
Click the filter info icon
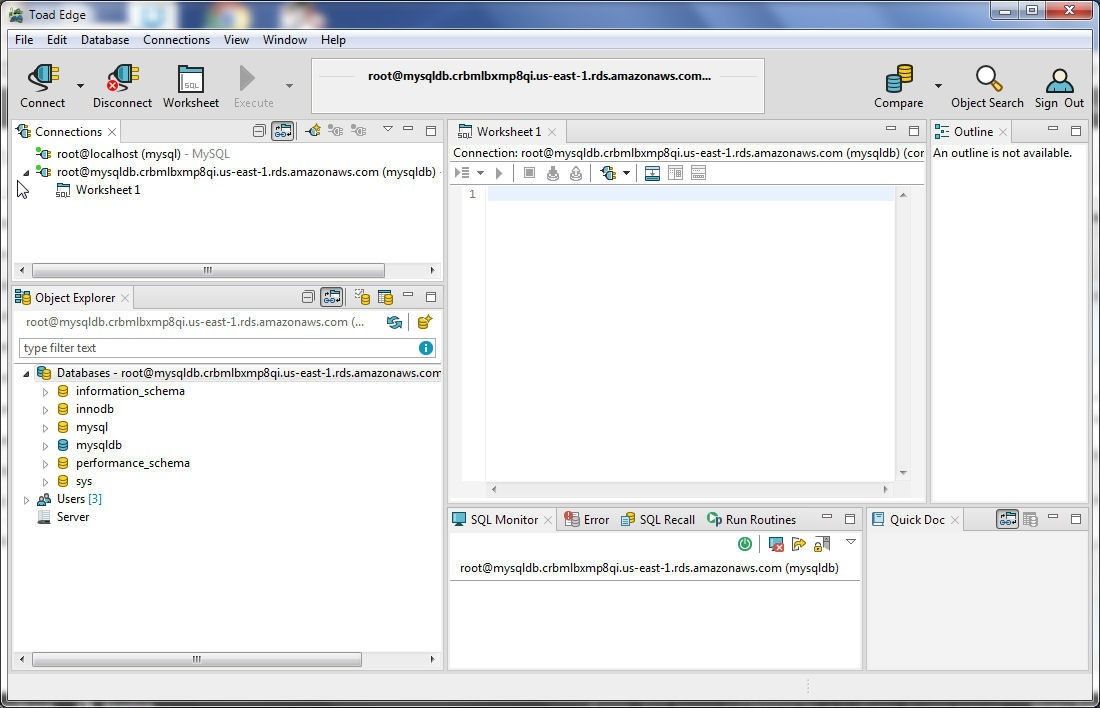click(426, 348)
